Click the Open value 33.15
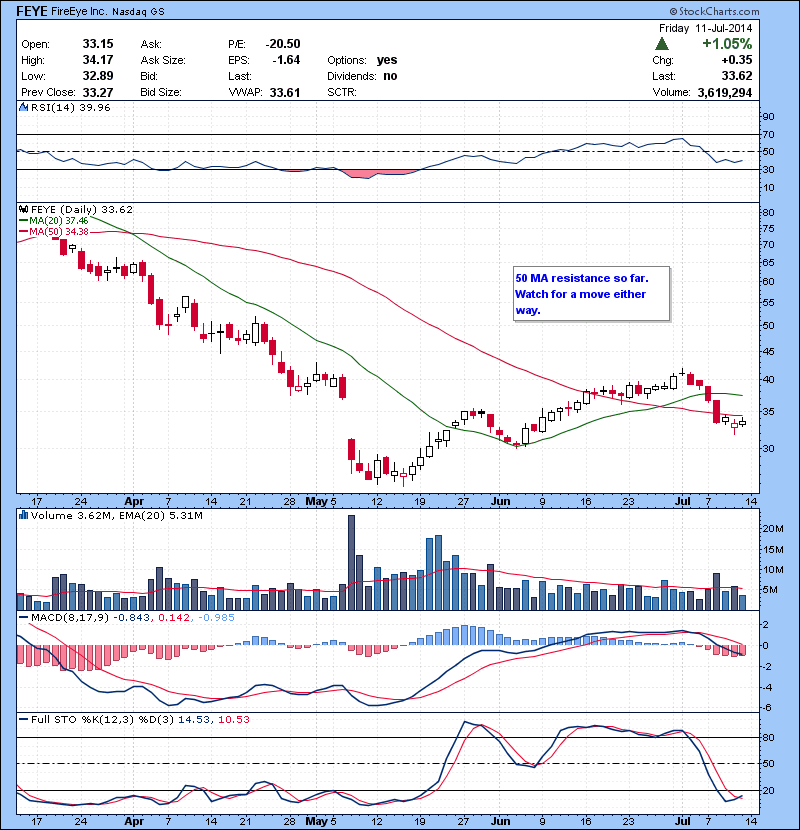800x830 pixels. point(98,44)
